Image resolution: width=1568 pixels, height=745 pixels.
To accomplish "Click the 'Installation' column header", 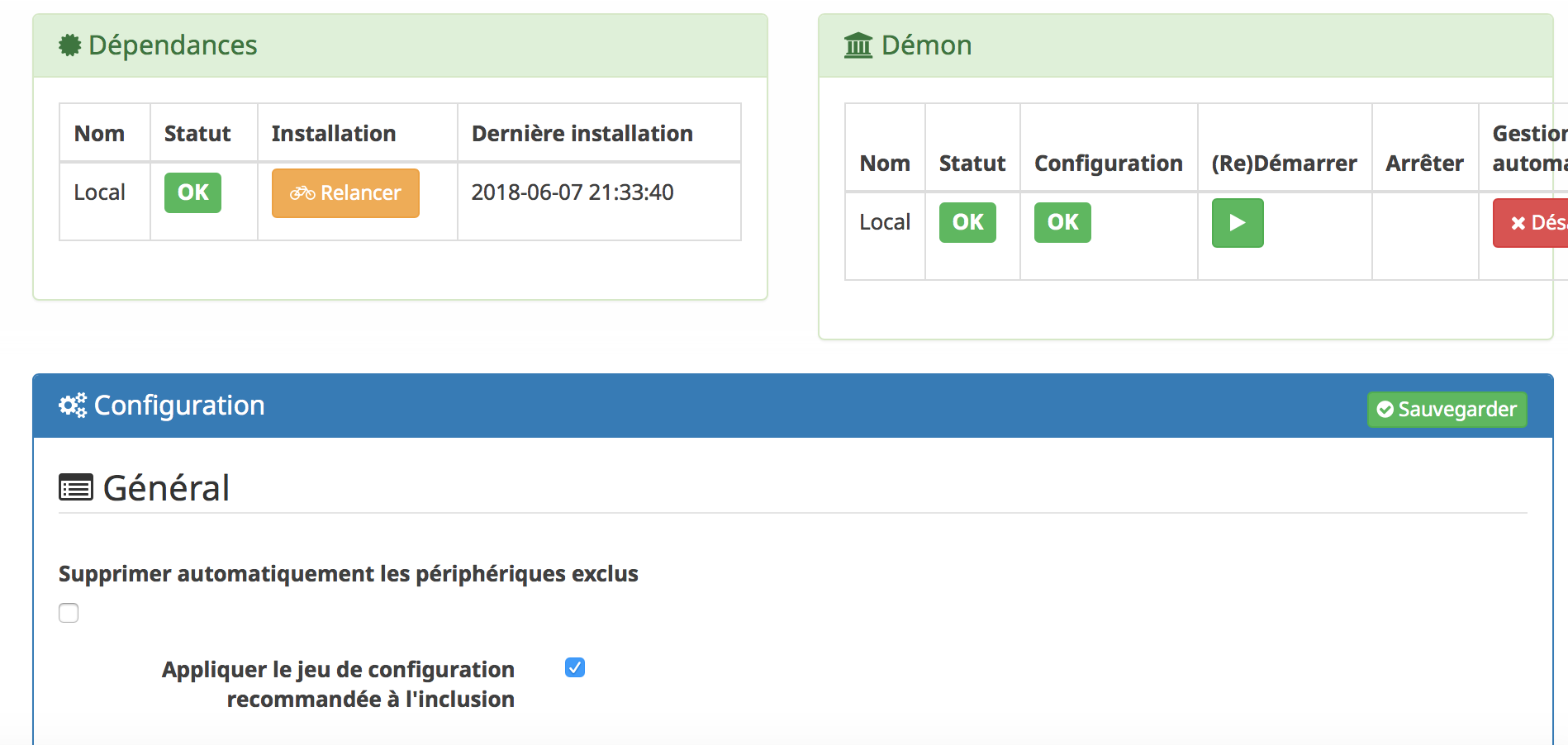I will 334,134.
